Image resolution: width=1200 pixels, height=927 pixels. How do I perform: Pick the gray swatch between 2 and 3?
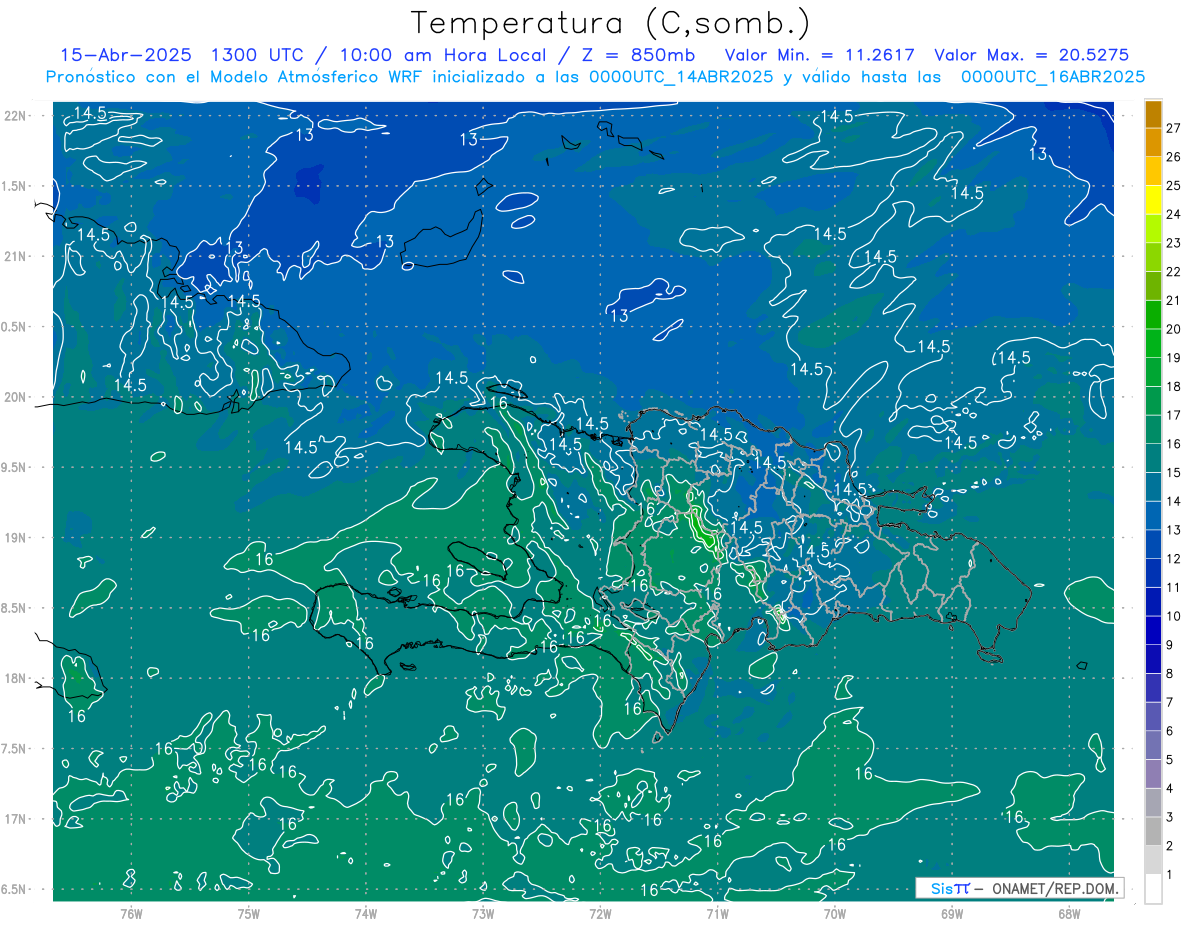[x=1153, y=832]
